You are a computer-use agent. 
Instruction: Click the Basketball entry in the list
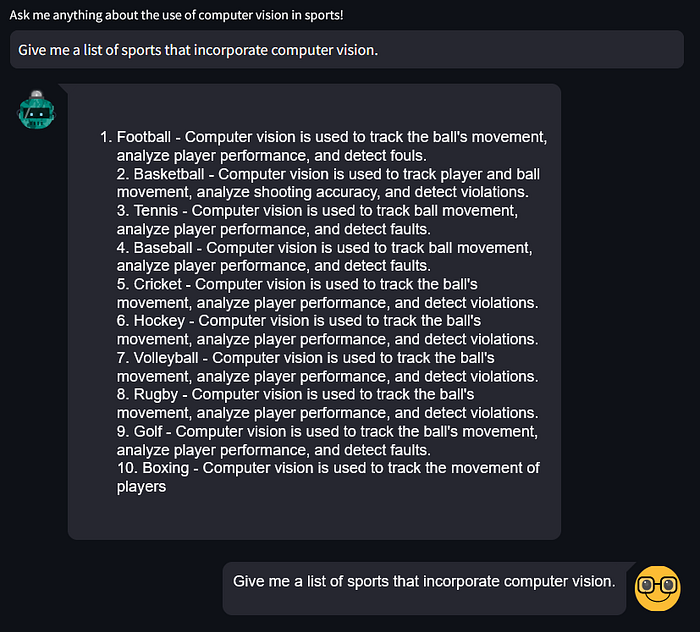328,183
